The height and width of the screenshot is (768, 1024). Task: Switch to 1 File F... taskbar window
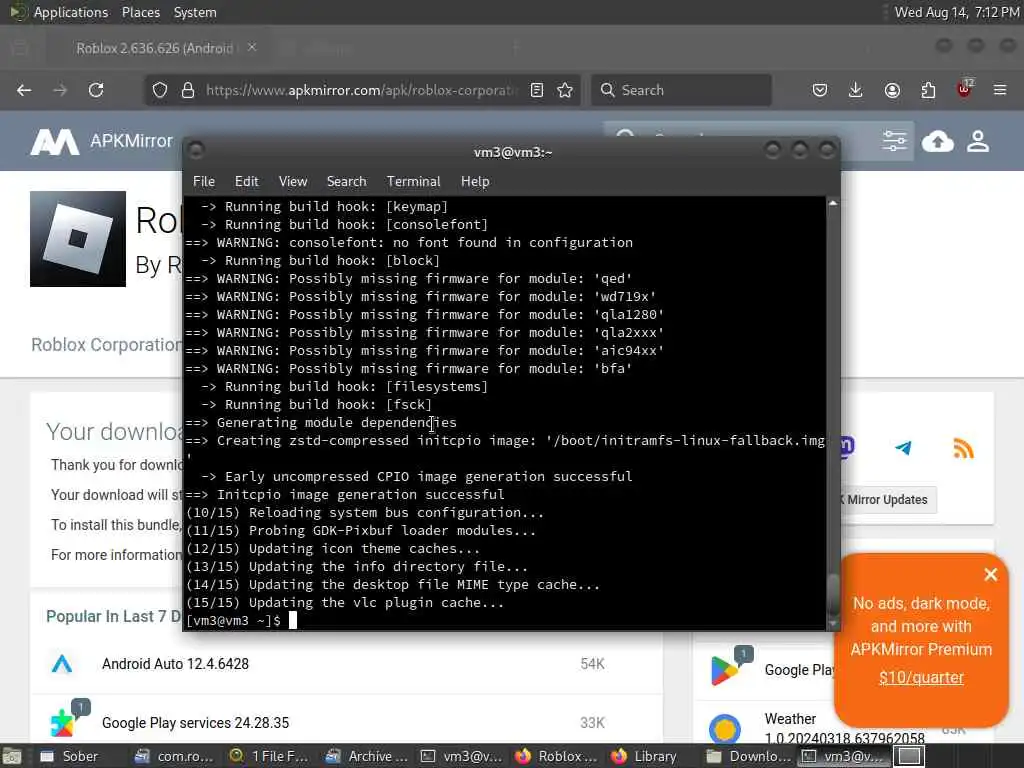coord(269,756)
